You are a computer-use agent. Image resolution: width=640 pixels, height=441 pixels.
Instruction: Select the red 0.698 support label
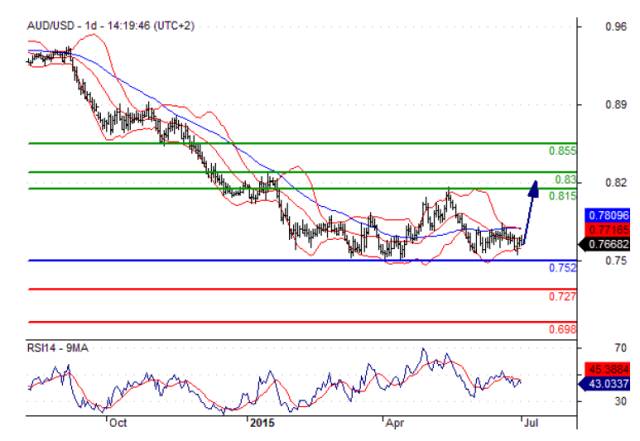pos(563,329)
